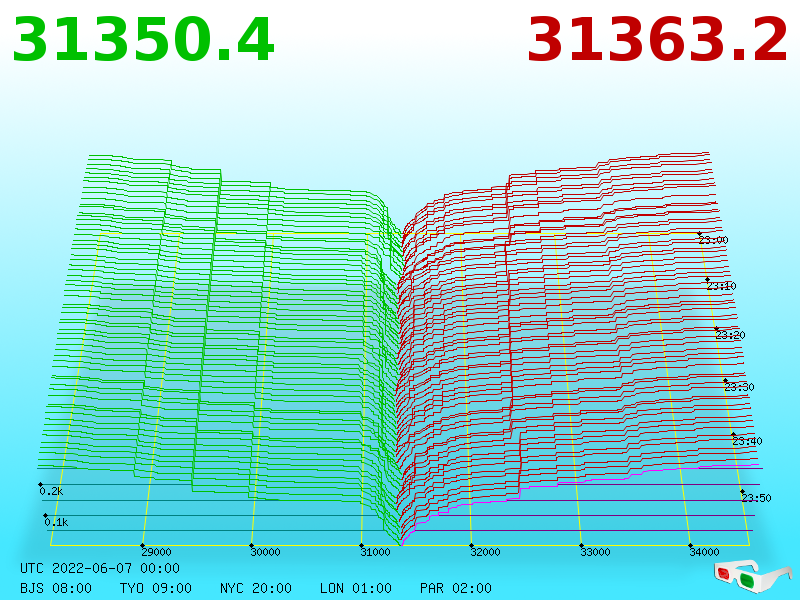Click the 33000 price axis label
This screenshot has height=600, width=800.
(x=595, y=552)
